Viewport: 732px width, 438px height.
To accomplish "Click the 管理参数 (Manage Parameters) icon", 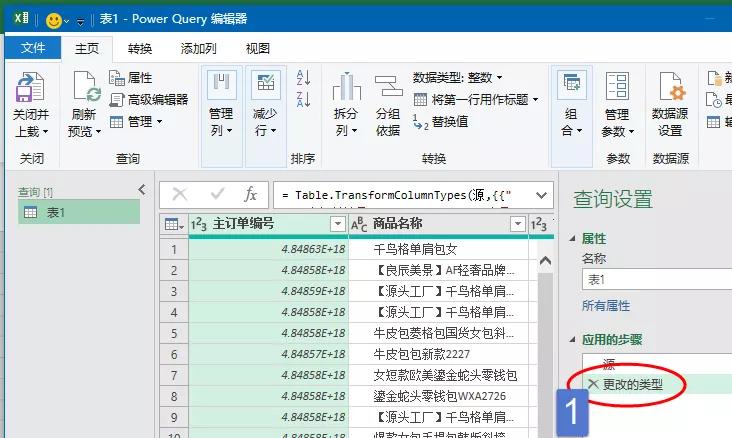I will point(617,90).
